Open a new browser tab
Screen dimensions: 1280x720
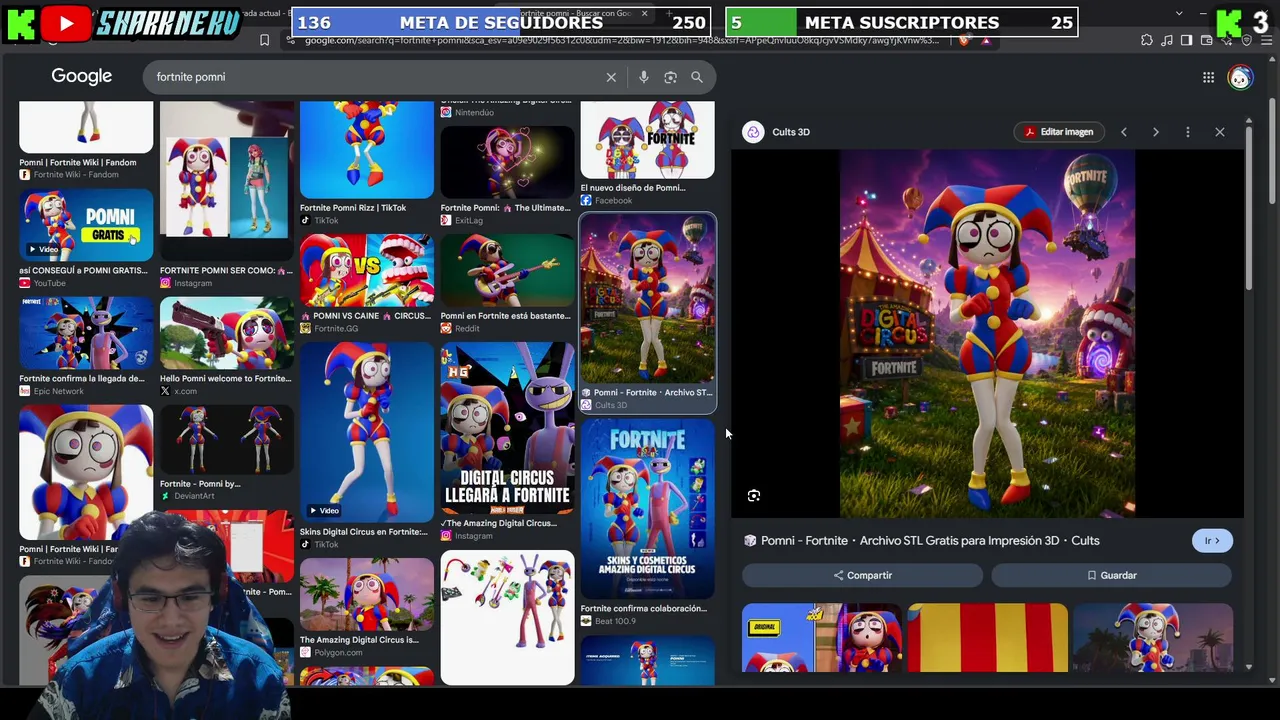pos(669,13)
